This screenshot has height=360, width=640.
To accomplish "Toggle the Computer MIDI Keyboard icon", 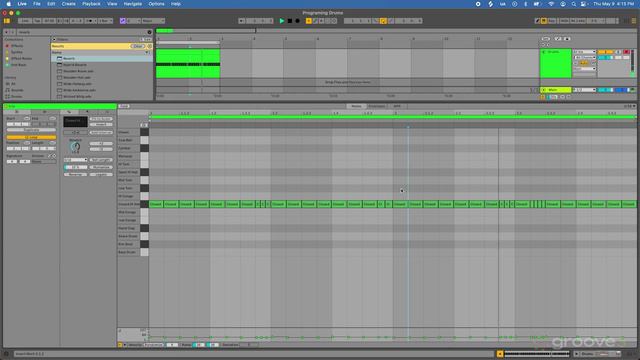I will (544, 21).
